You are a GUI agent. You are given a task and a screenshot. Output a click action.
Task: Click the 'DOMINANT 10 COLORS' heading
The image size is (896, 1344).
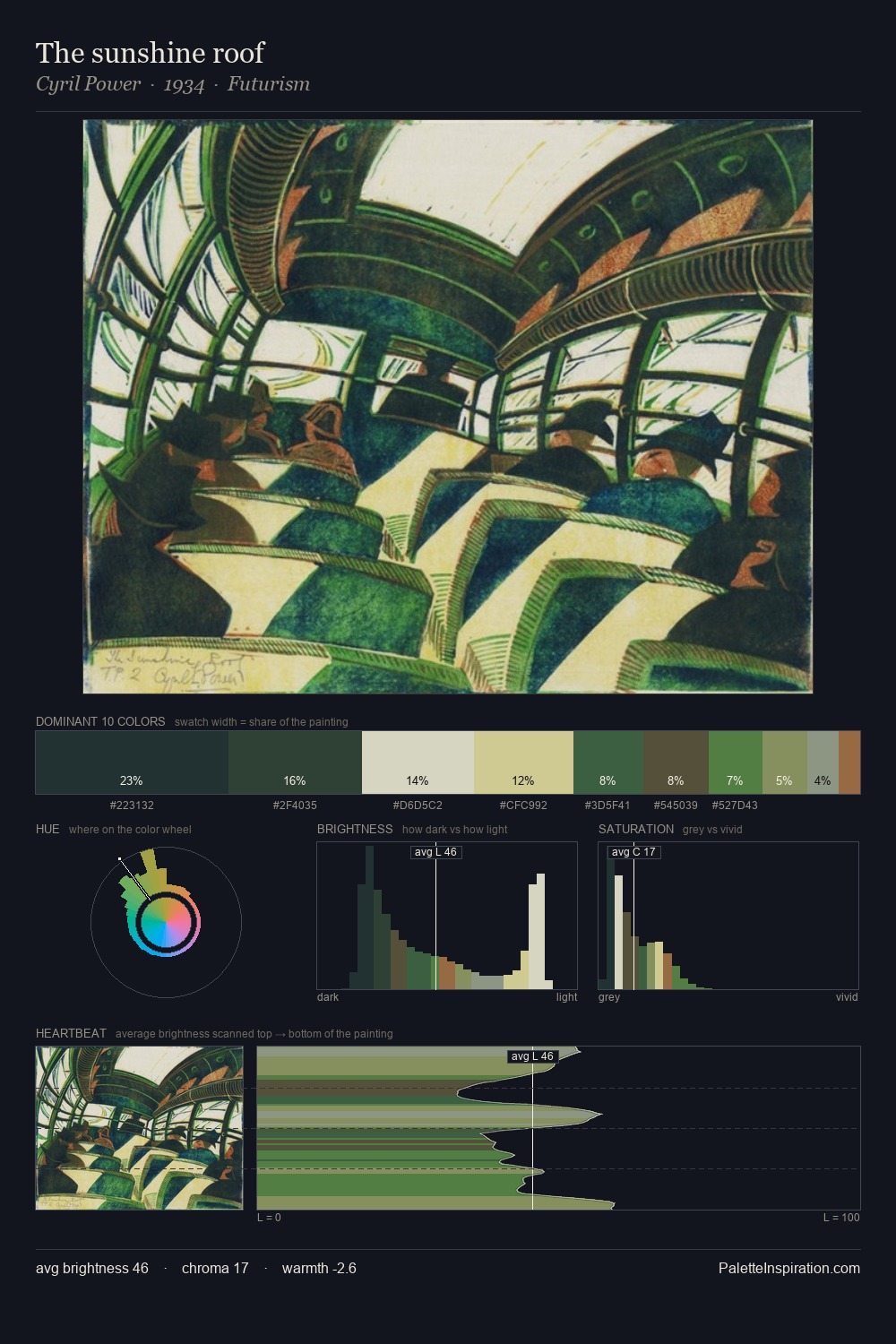click(100, 721)
